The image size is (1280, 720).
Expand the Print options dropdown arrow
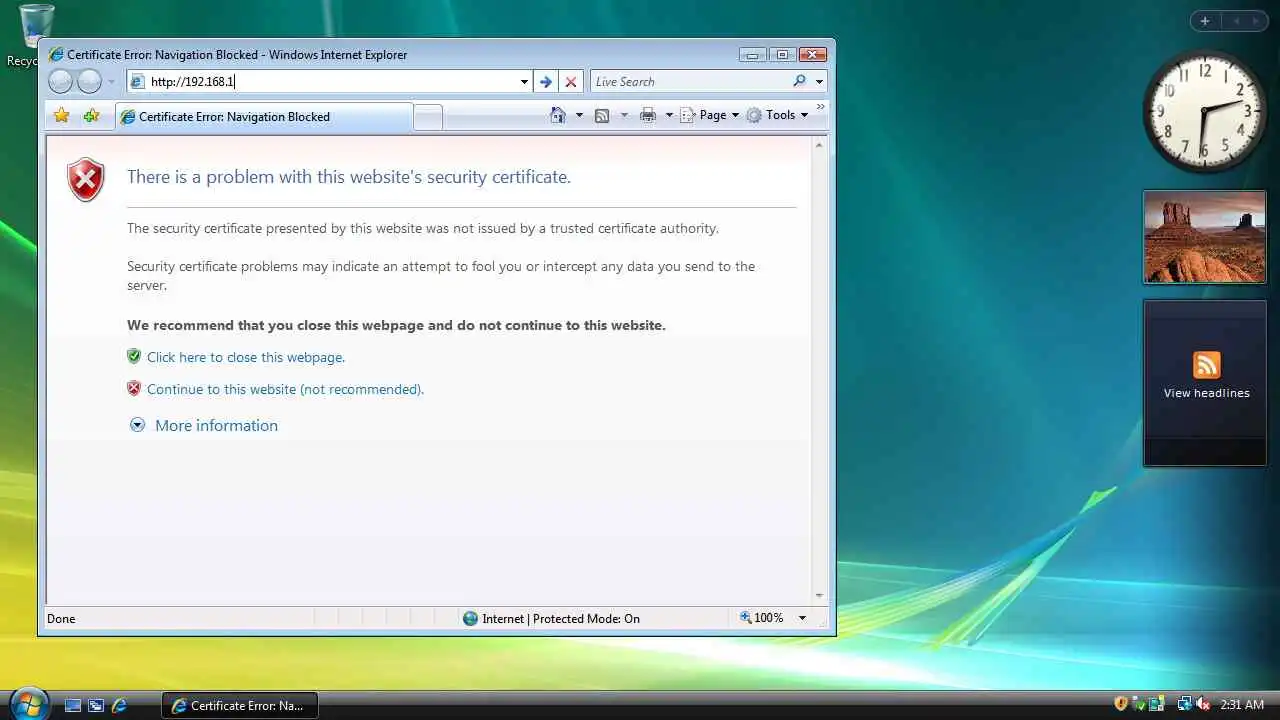(x=669, y=115)
